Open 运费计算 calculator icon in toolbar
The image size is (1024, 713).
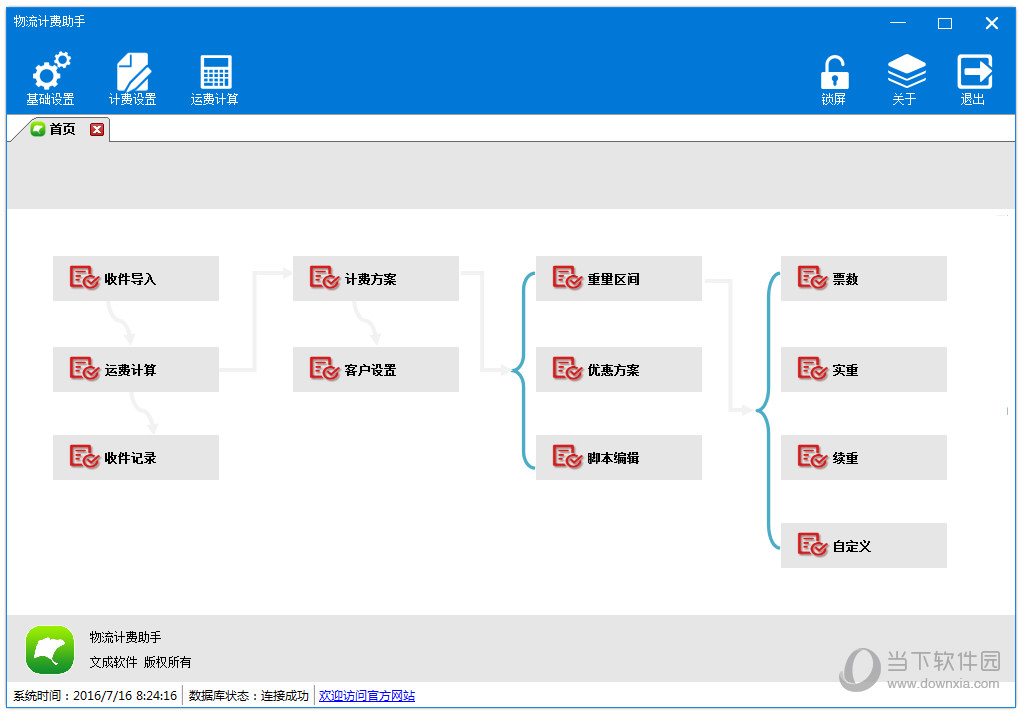[216, 72]
